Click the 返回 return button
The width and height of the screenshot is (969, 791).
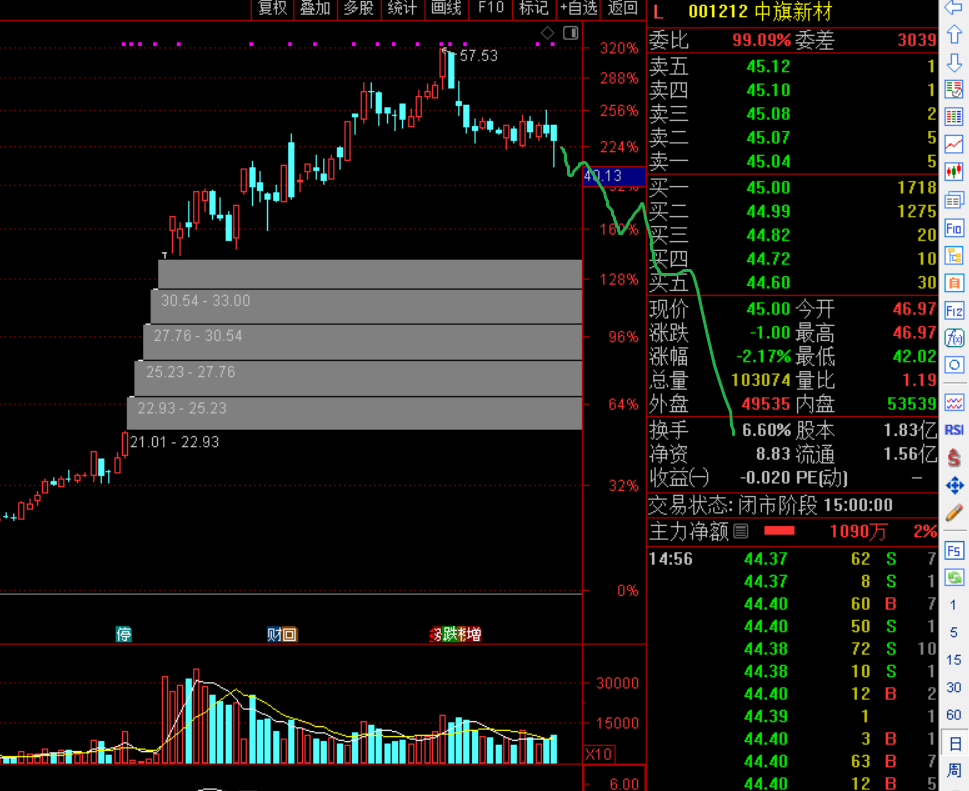click(x=622, y=8)
